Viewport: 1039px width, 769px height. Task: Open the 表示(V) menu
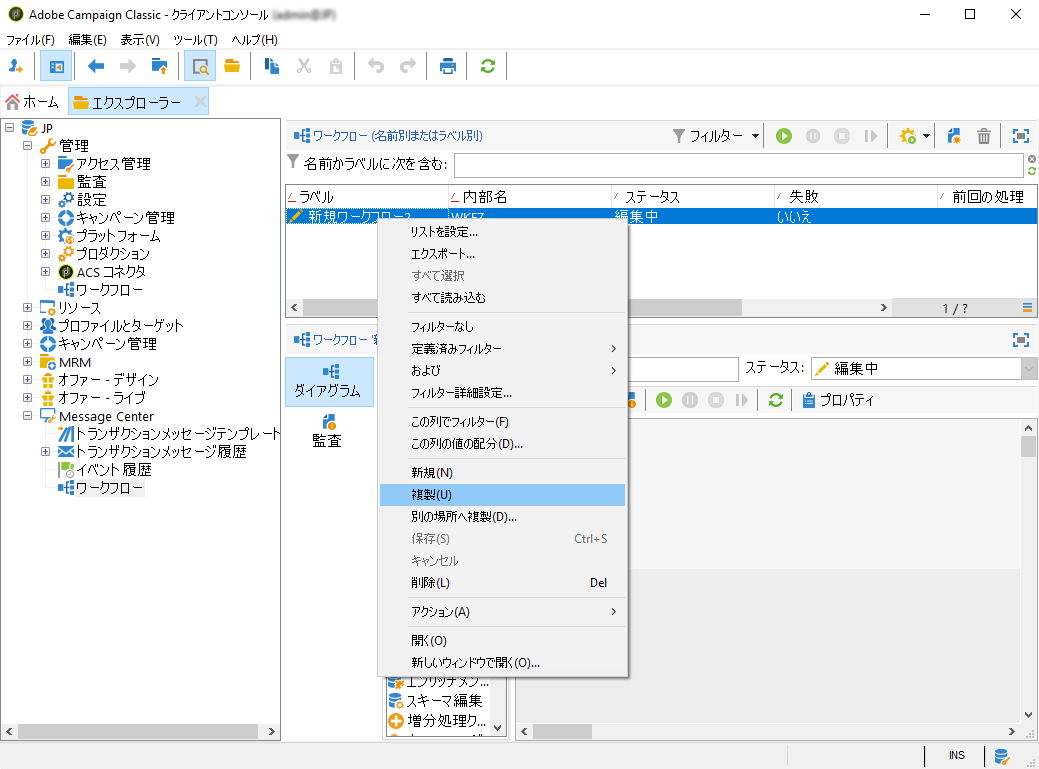(140, 40)
